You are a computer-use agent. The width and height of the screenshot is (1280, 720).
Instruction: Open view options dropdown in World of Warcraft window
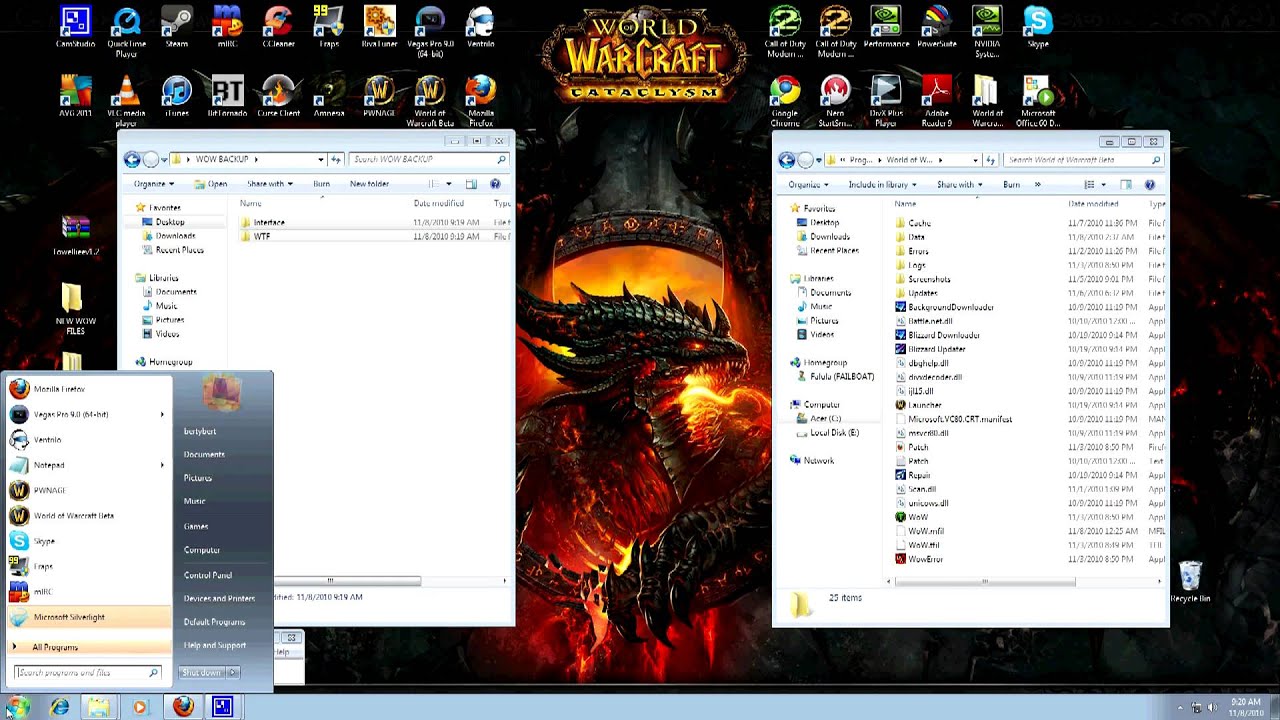pyautogui.click(x=1103, y=184)
